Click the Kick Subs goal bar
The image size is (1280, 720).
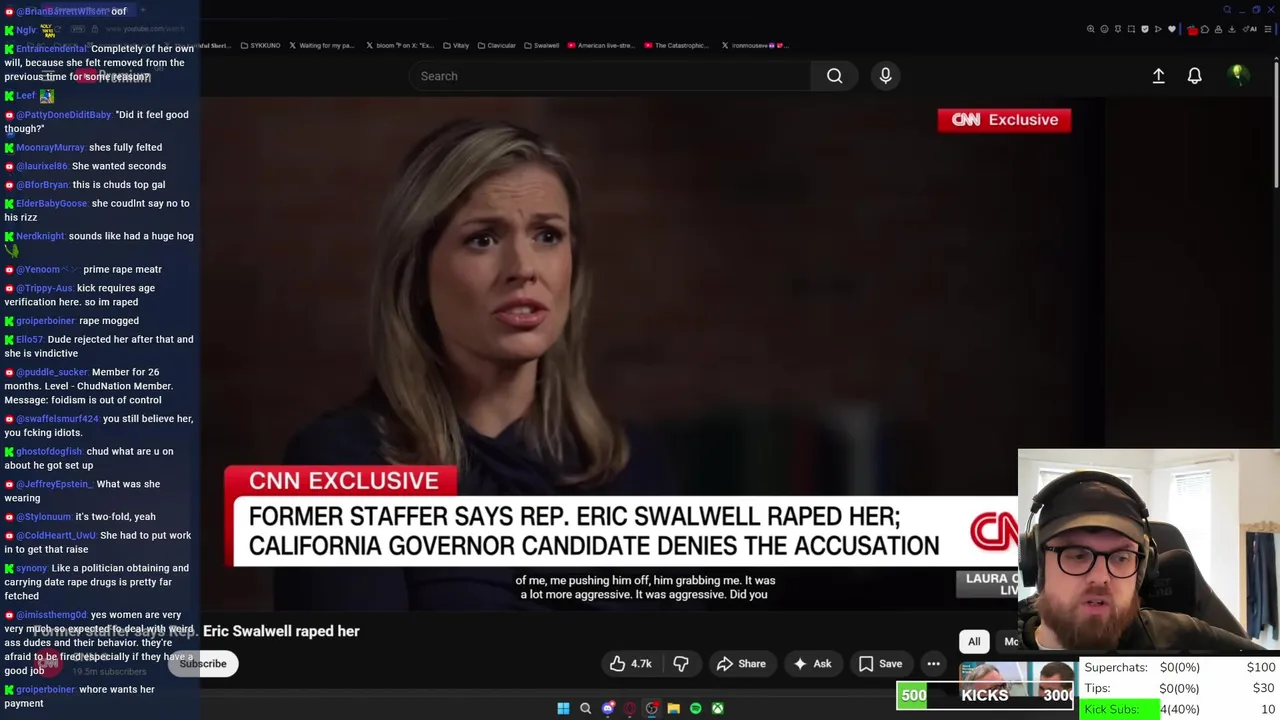1179,709
